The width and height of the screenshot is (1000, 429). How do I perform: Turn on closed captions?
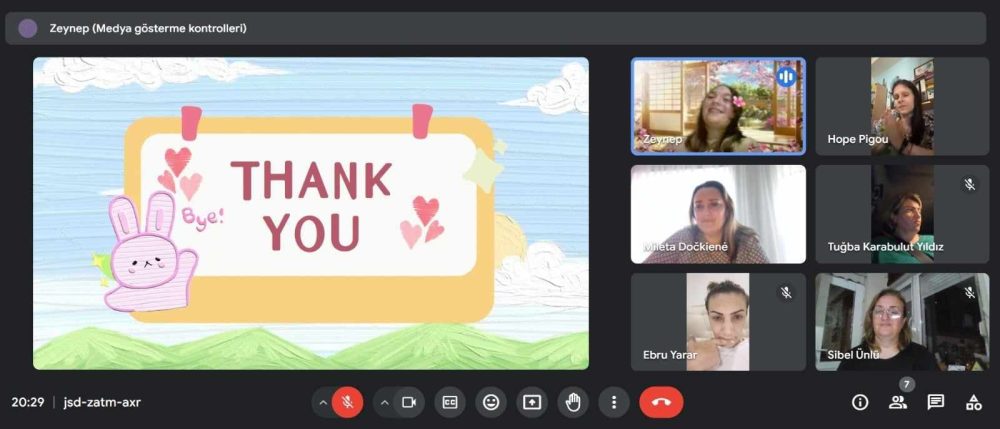(450, 402)
